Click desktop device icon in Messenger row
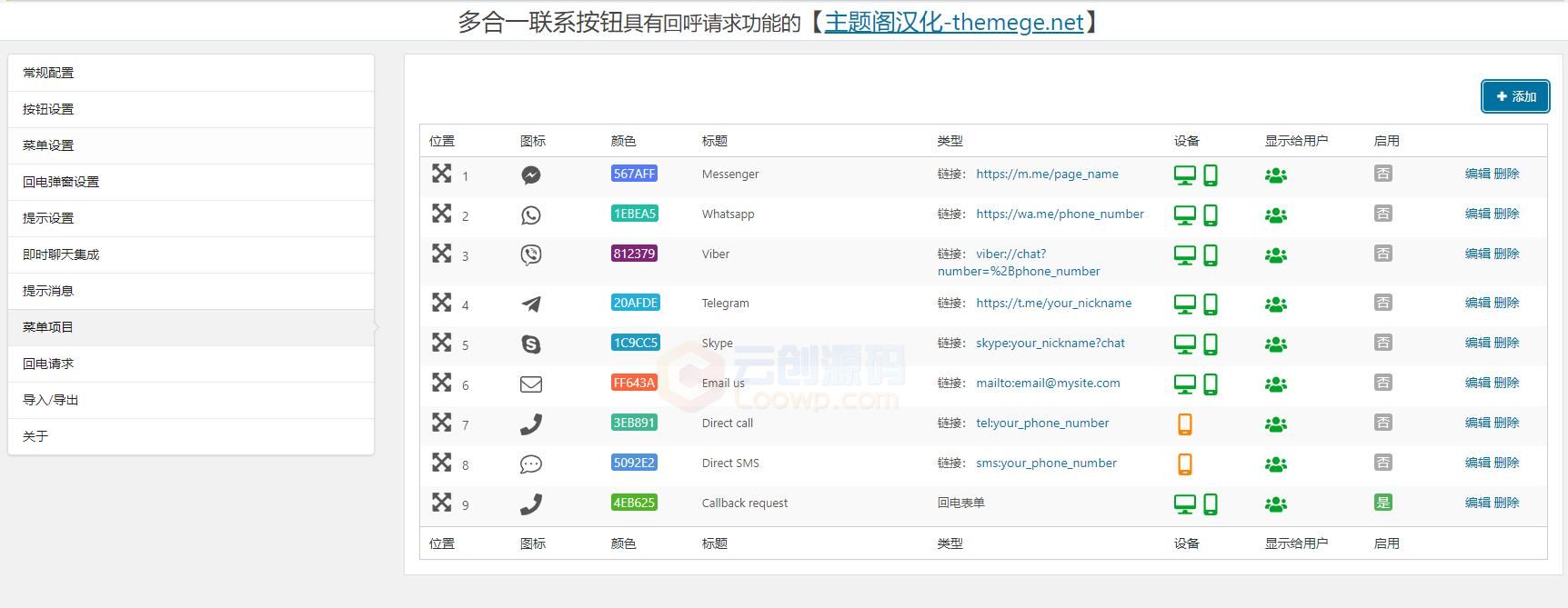The height and width of the screenshot is (608, 1568). 1185,175
